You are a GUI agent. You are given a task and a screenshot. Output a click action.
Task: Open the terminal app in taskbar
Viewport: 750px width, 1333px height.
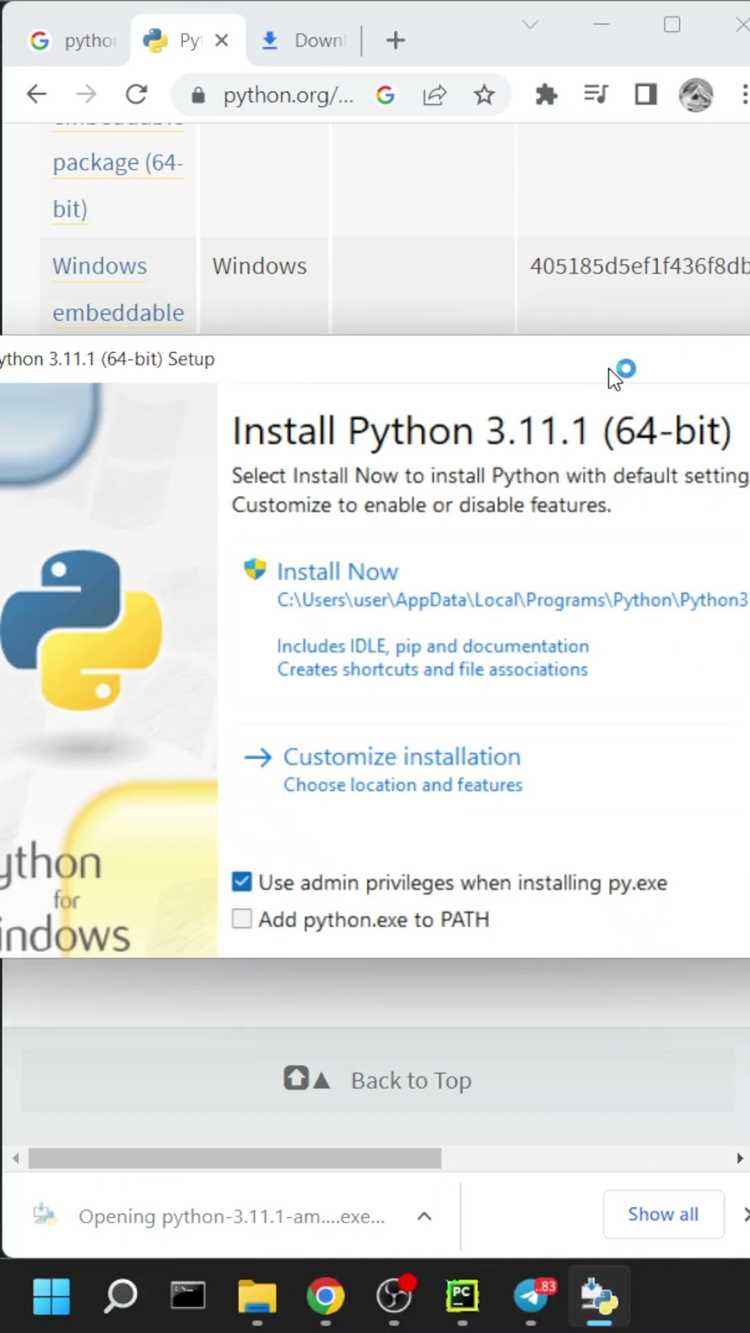tap(188, 1296)
